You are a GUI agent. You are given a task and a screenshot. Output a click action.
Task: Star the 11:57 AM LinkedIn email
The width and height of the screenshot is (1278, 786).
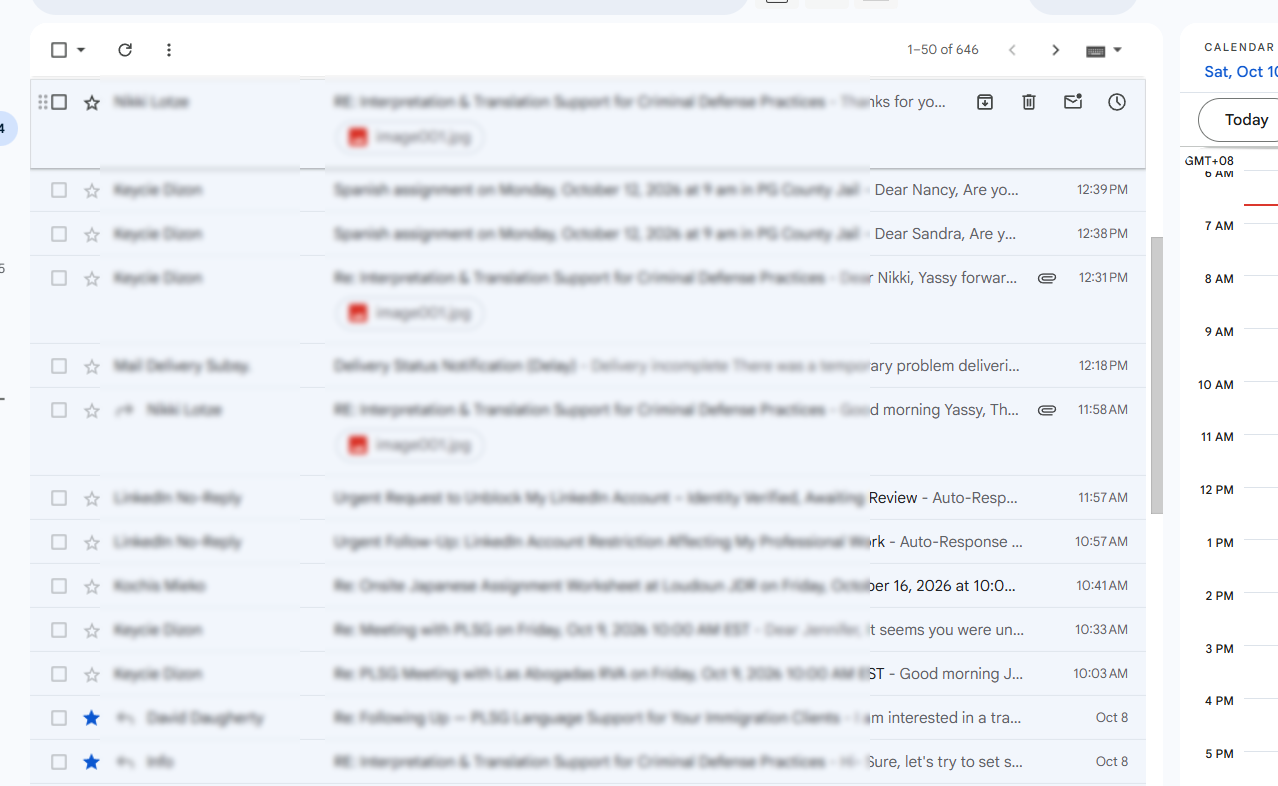tap(92, 498)
